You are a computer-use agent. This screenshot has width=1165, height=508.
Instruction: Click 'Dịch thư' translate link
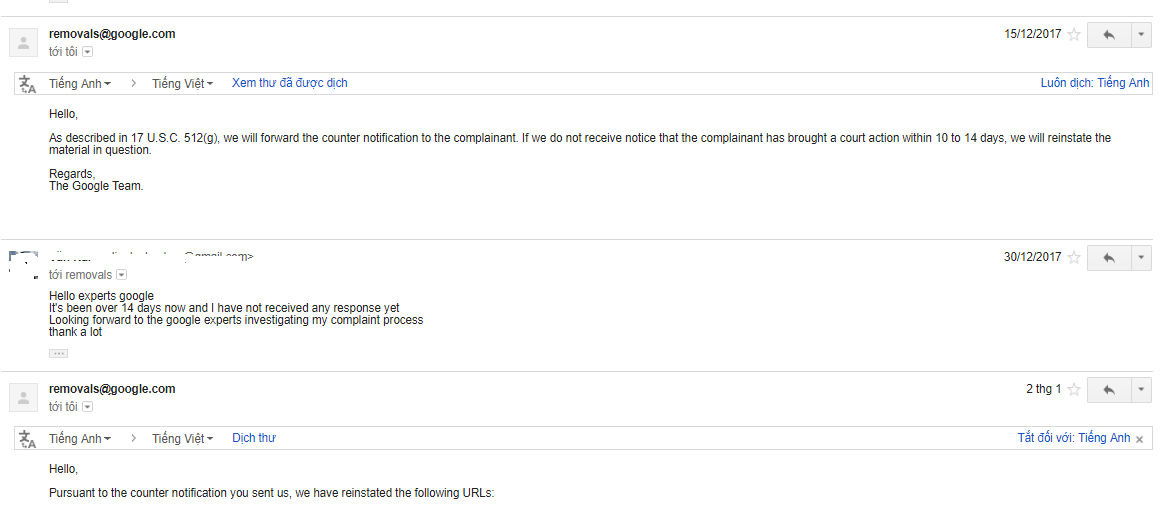coord(254,438)
